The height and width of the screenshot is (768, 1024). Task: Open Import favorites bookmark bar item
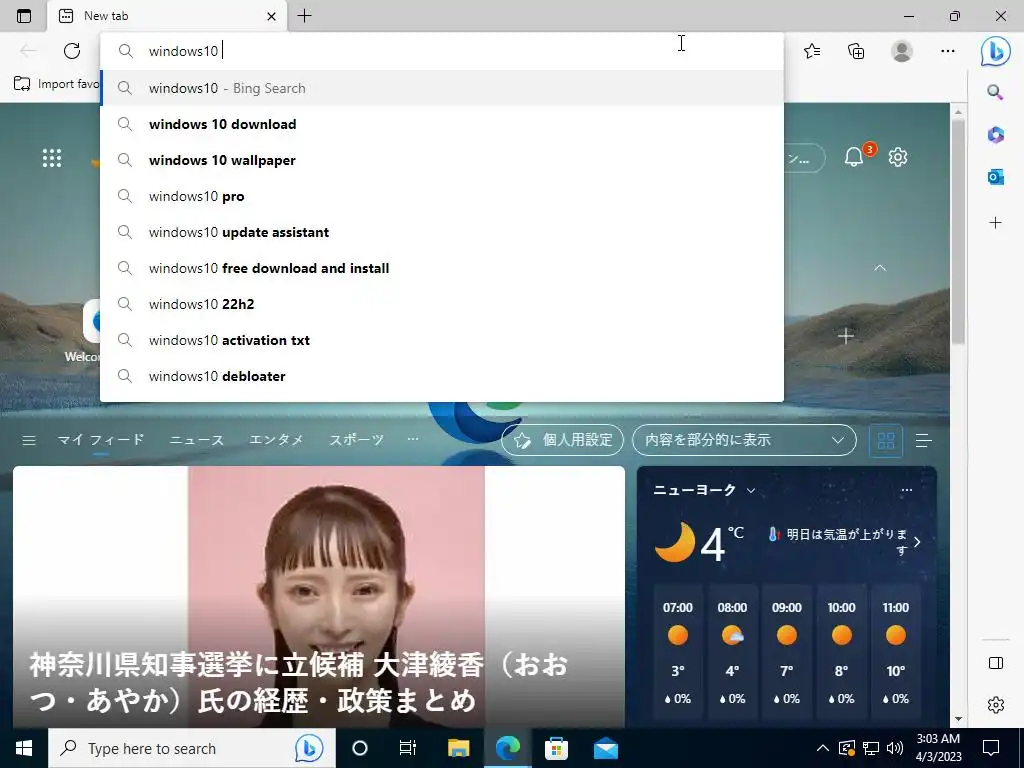(x=56, y=84)
